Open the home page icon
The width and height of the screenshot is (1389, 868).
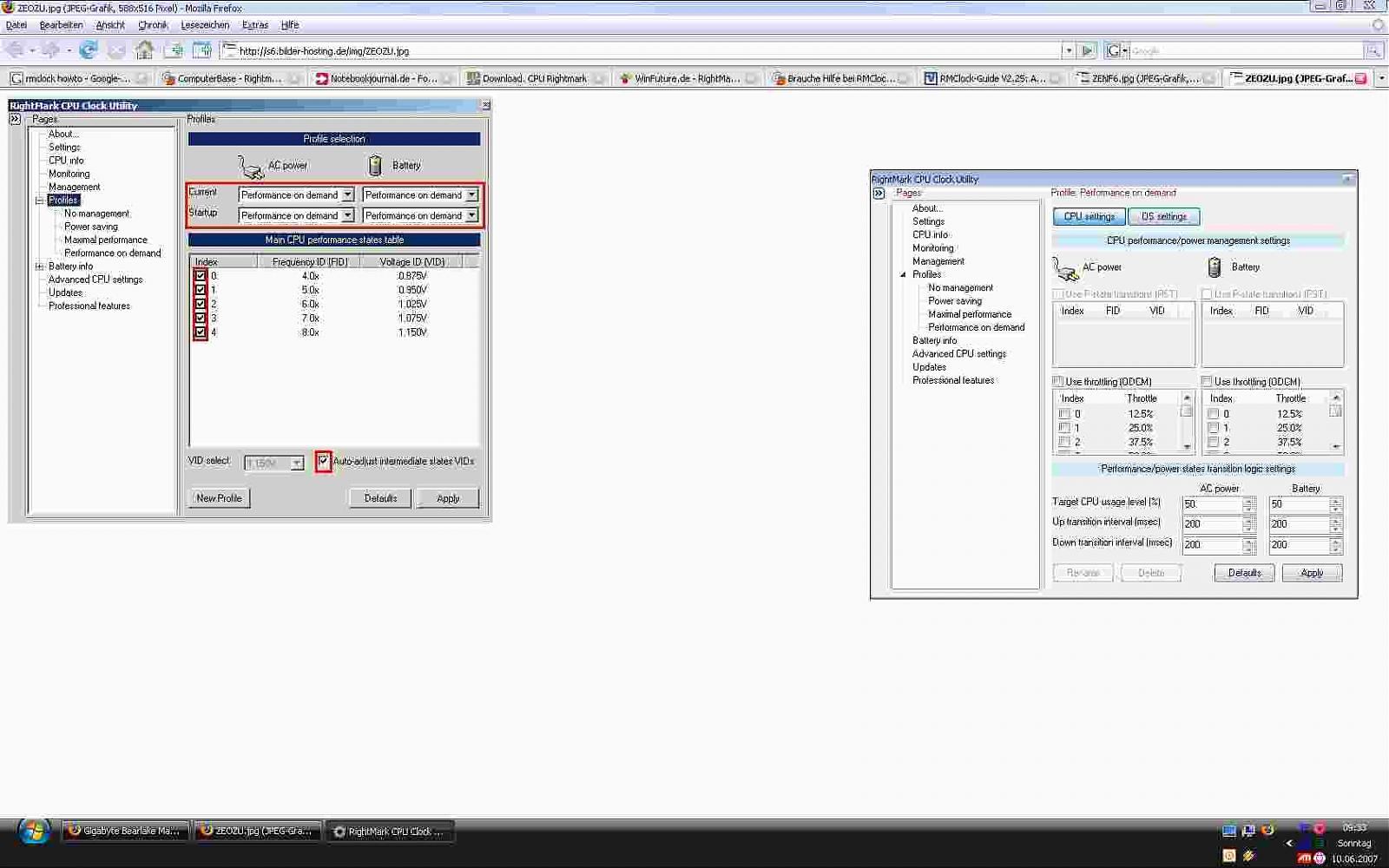click(145, 50)
